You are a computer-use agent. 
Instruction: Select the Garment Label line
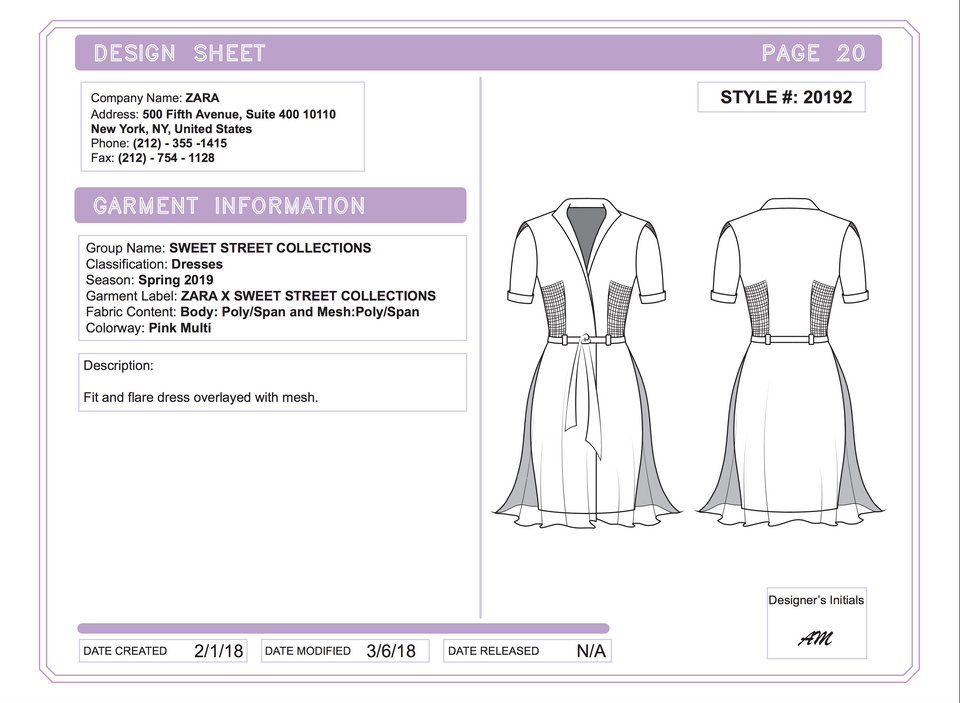point(261,296)
